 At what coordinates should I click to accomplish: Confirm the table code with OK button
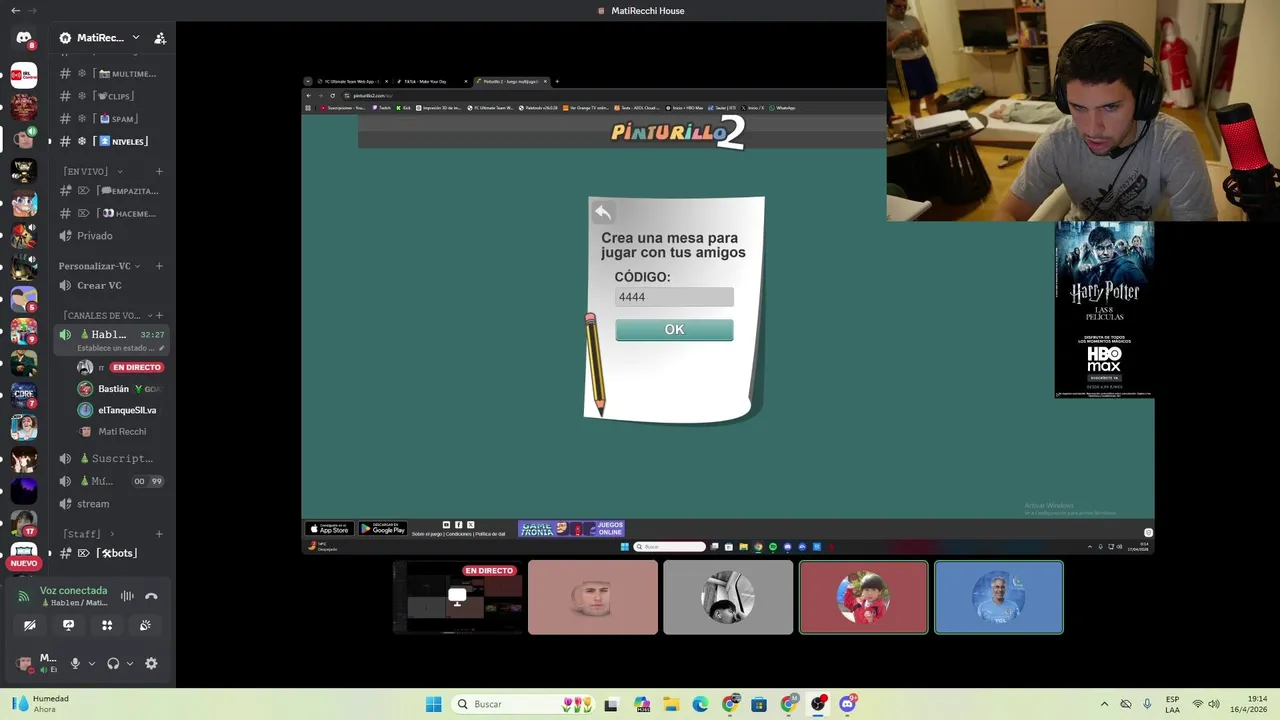(x=674, y=330)
